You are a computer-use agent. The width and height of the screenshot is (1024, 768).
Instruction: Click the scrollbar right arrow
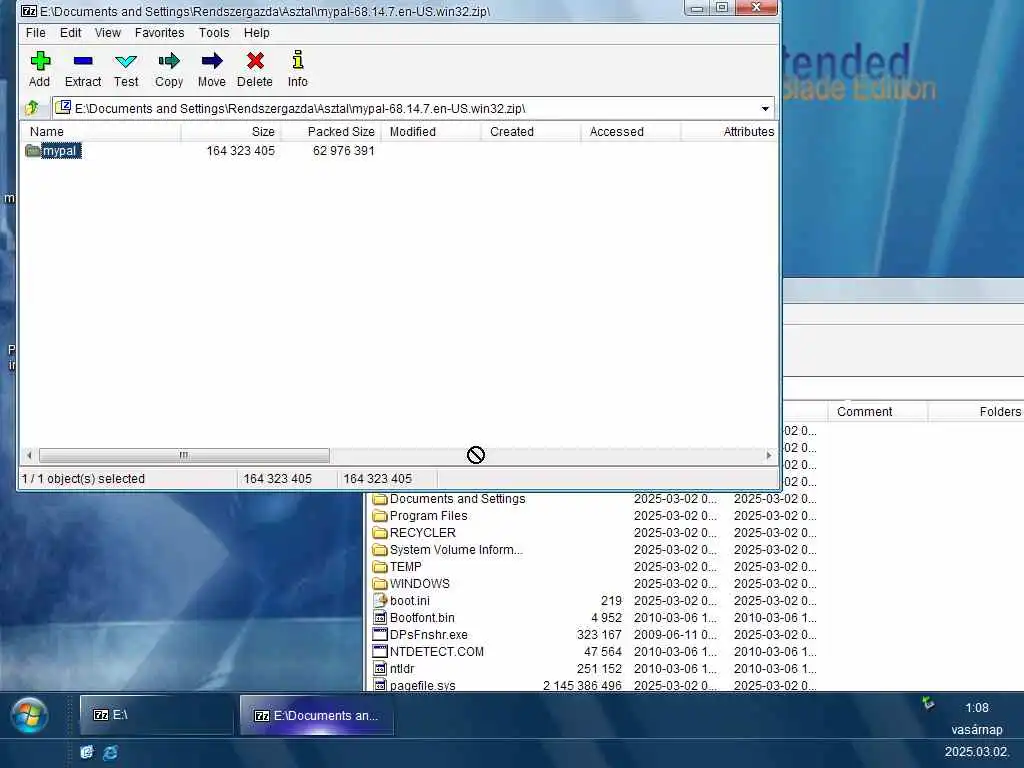coord(769,455)
